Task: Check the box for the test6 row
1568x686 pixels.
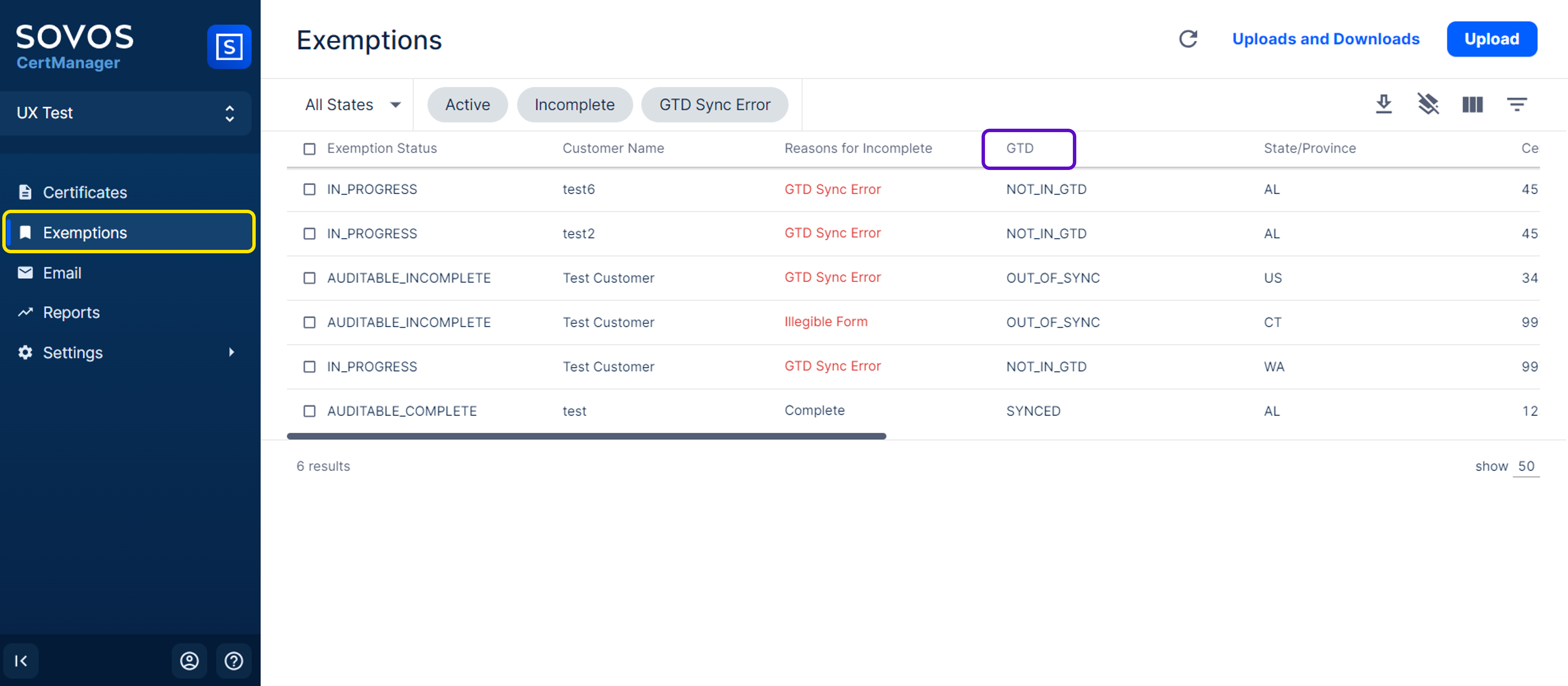Action: pos(309,189)
